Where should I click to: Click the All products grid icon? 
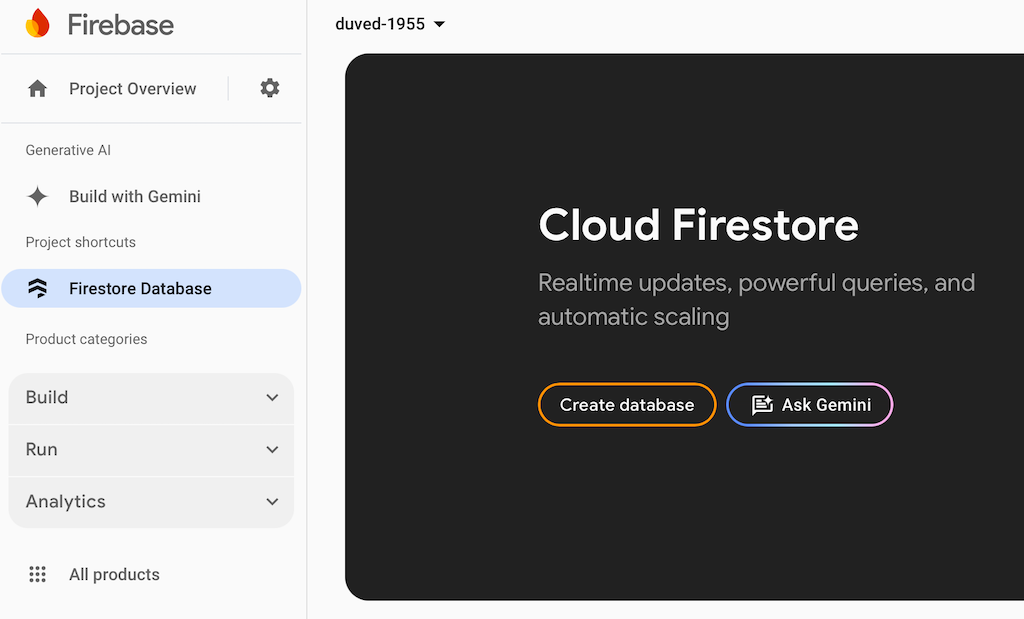pos(37,574)
